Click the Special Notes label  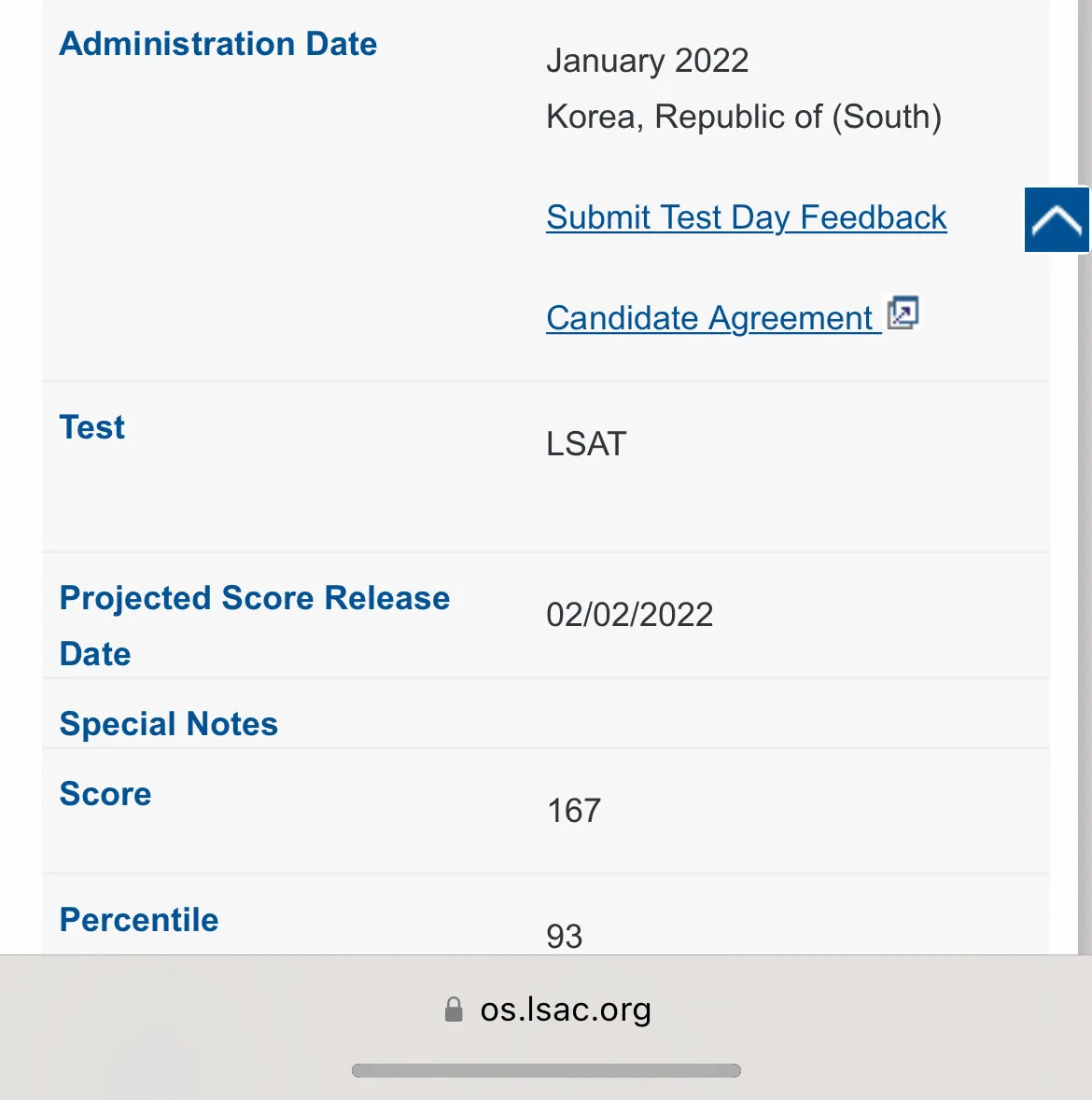[169, 724]
